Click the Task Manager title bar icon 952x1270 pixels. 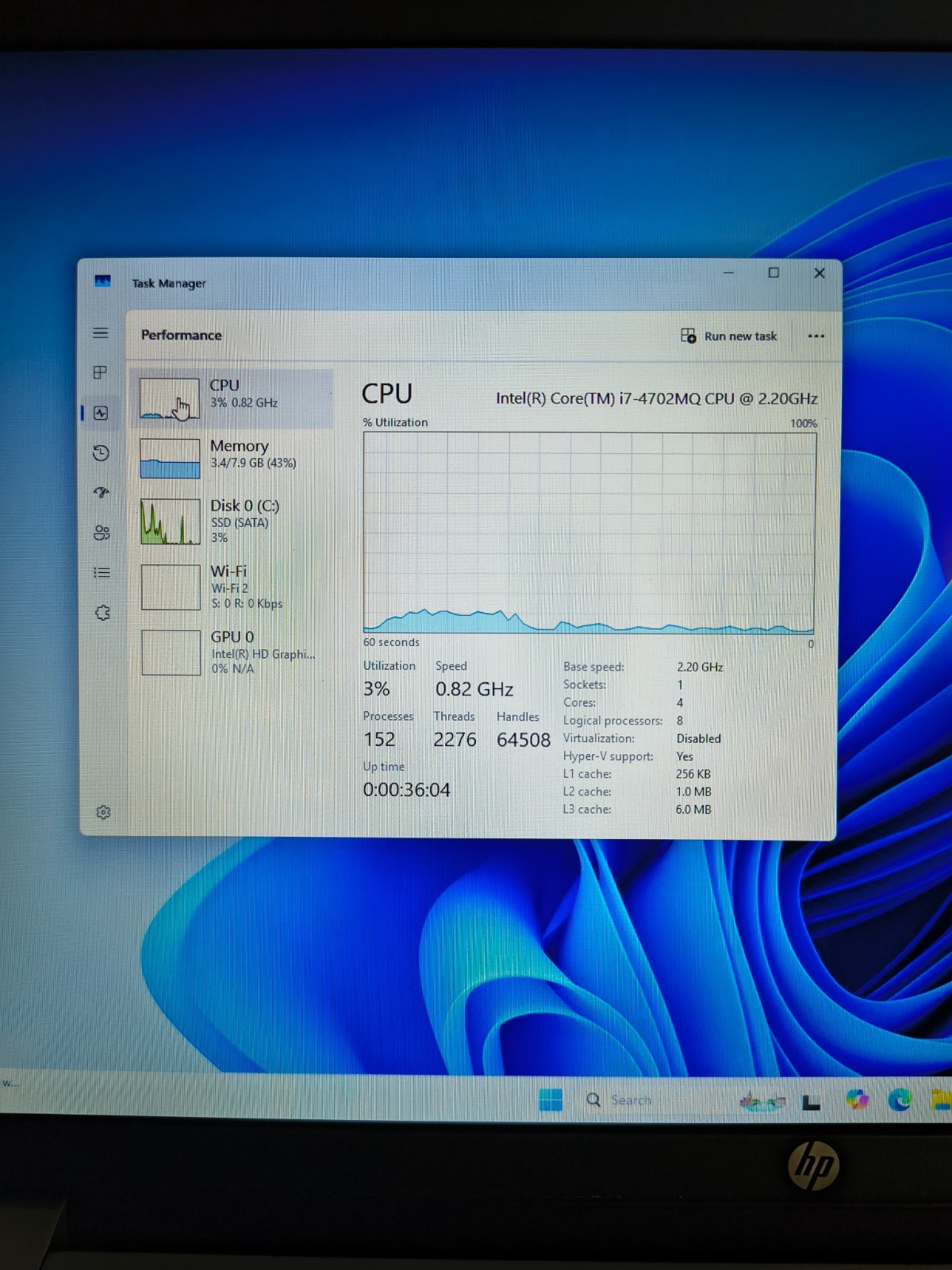(x=102, y=281)
